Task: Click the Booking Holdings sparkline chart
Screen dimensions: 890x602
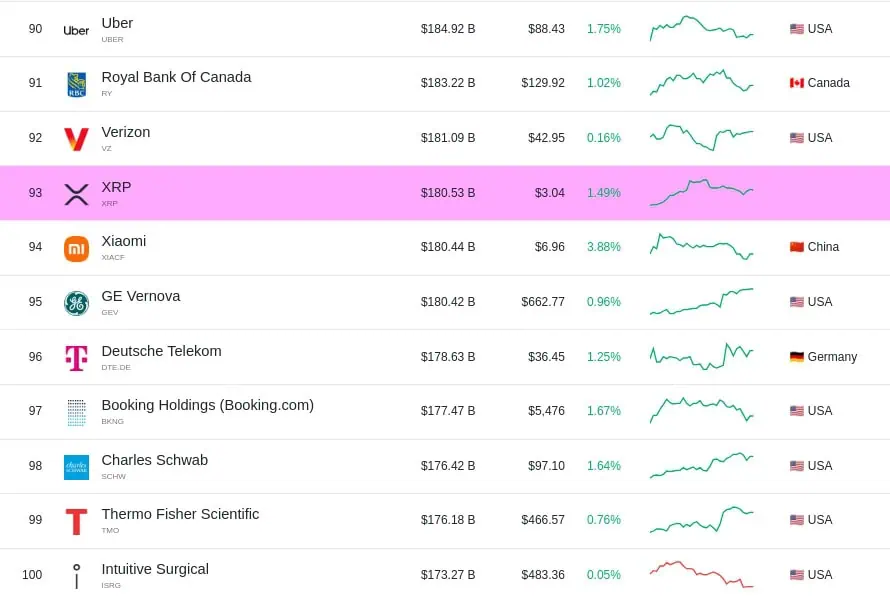Action: 702,410
